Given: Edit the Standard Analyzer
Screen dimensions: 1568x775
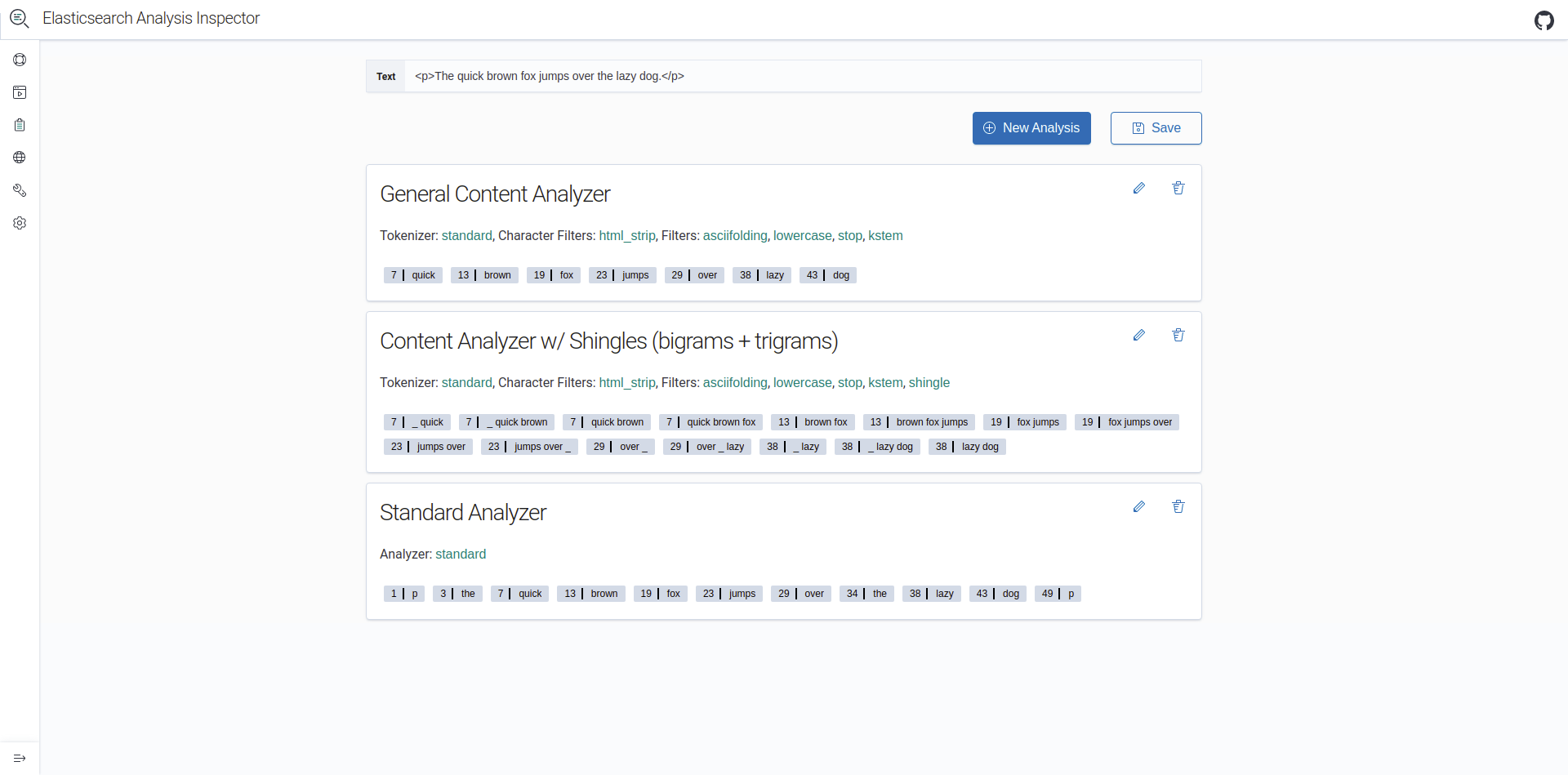Looking at the screenshot, I should click(x=1138, y=507).
